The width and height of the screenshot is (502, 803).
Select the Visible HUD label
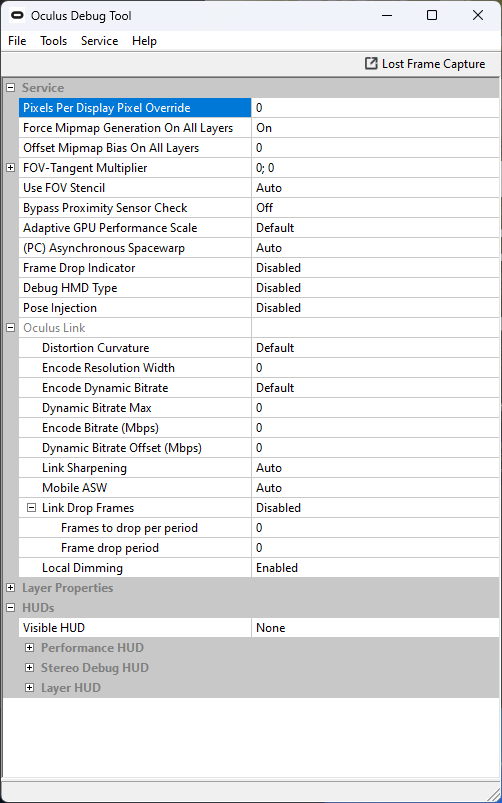pos(54,628)
